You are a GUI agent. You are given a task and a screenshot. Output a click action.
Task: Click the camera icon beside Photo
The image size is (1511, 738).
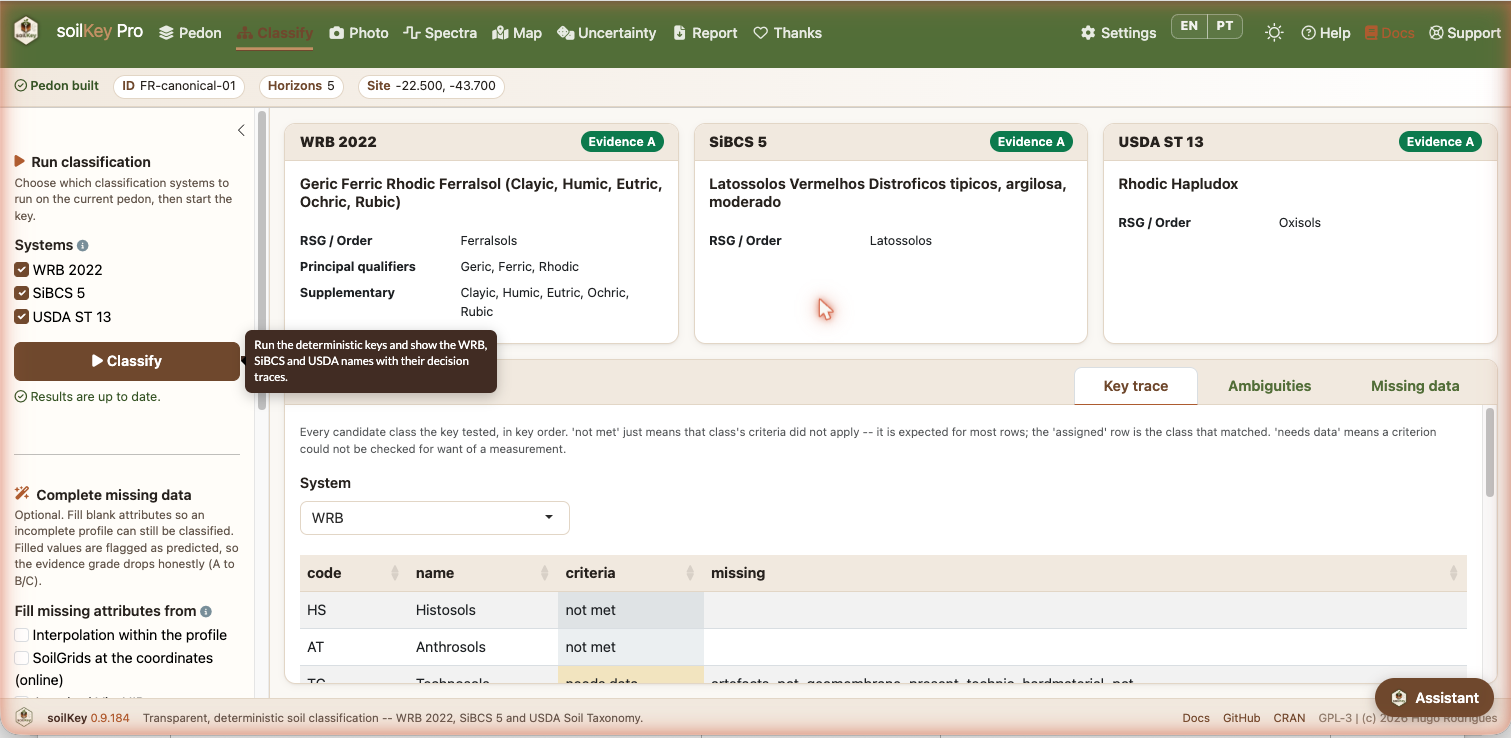tap(337, 33)
